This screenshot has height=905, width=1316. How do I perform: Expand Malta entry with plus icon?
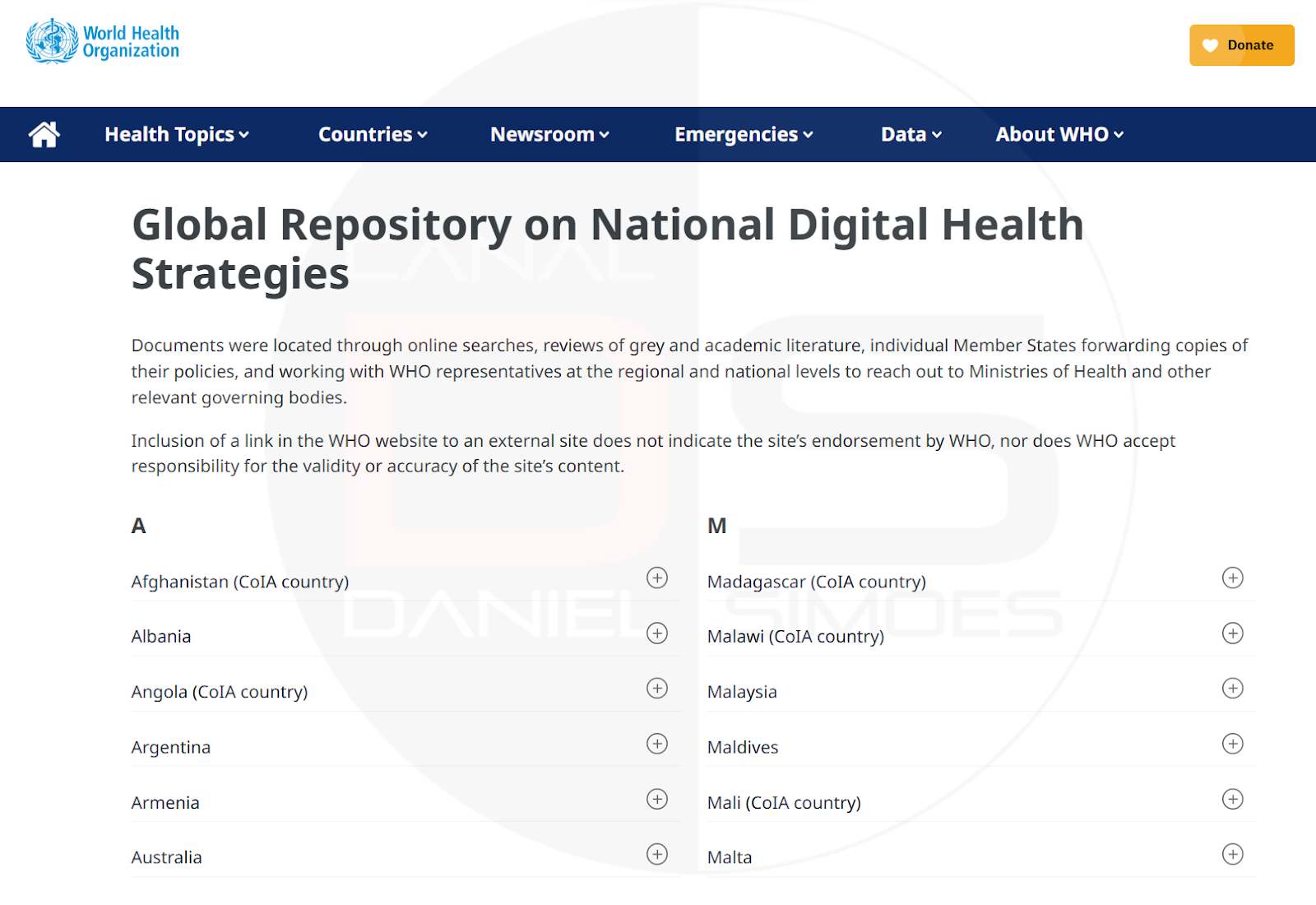[1232, 854]
